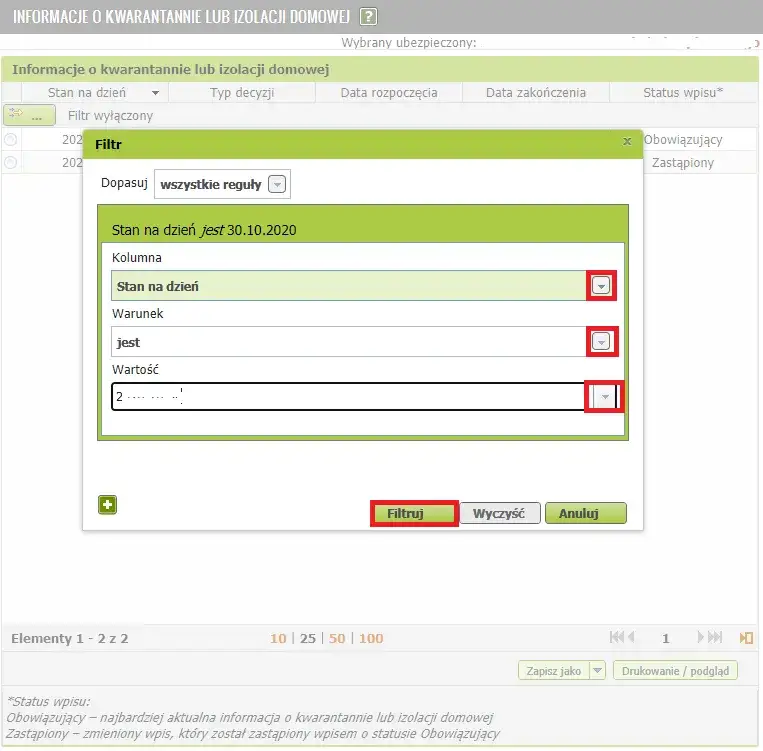Open the Wartość date picker arrow
The image size is (763, 751).
604,397
